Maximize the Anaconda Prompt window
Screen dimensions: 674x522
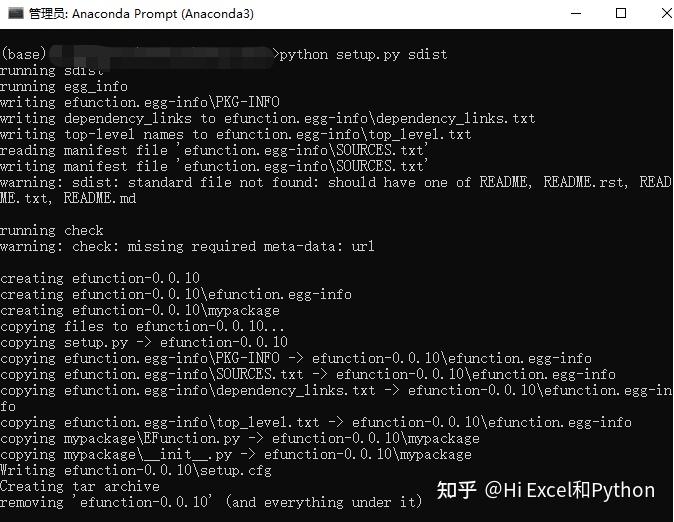(x=621, y=13)
